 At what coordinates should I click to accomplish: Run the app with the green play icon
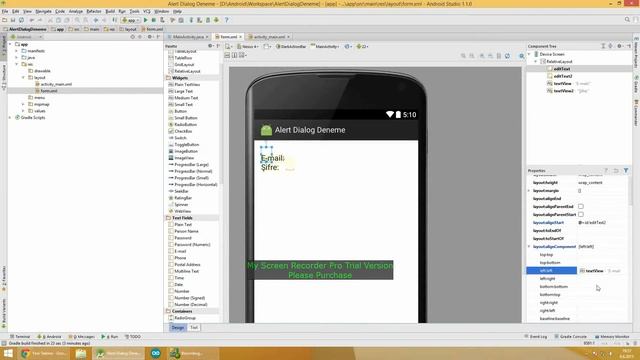[145, 20]
